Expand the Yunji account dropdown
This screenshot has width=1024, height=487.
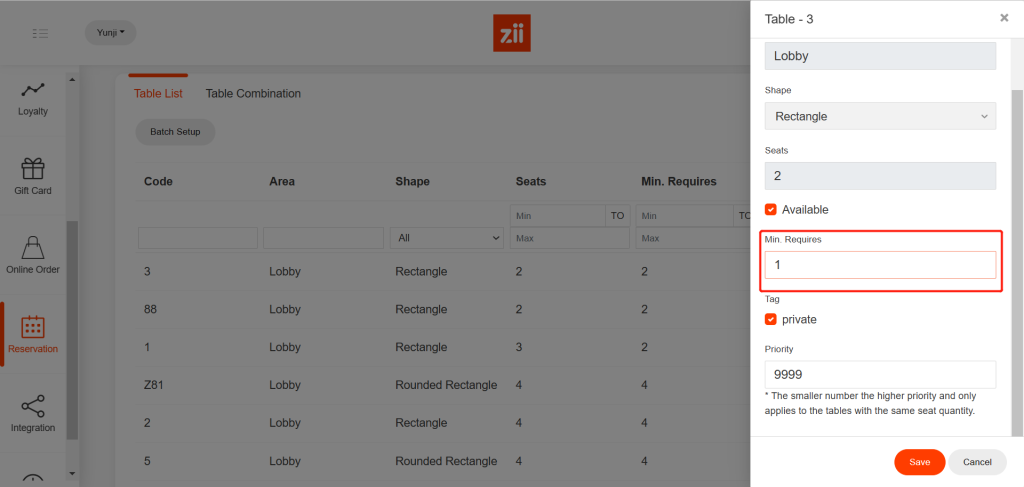110,33
